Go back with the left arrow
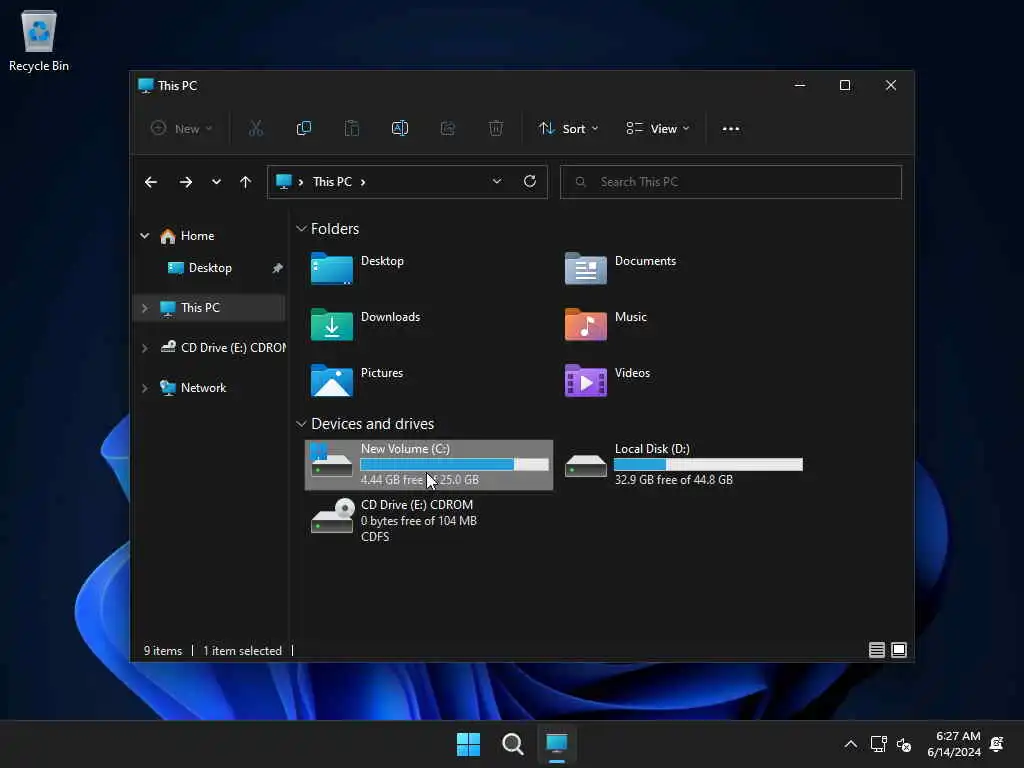This screenshot has height=768, width=1024. pyautogui.click(x=151, y=182)
